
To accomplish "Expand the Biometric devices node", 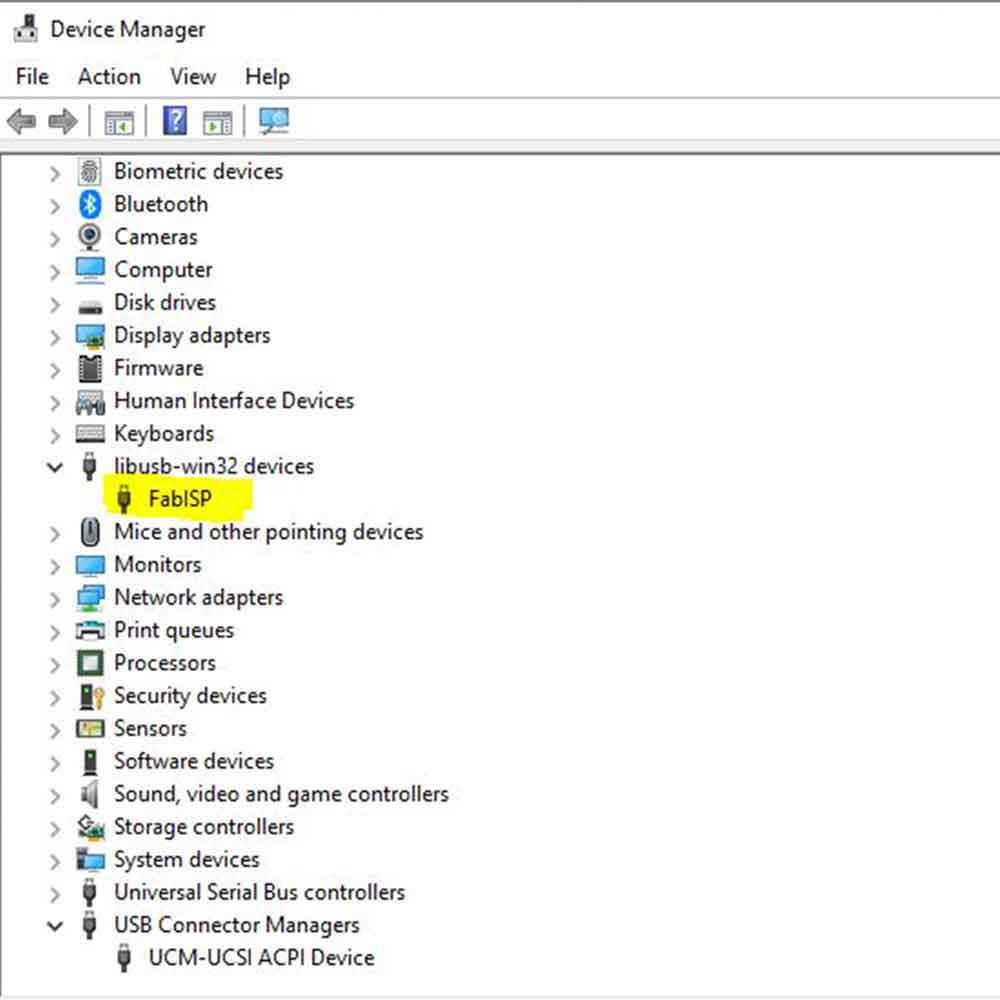I will pyautogui.click(x=55, y=173).
